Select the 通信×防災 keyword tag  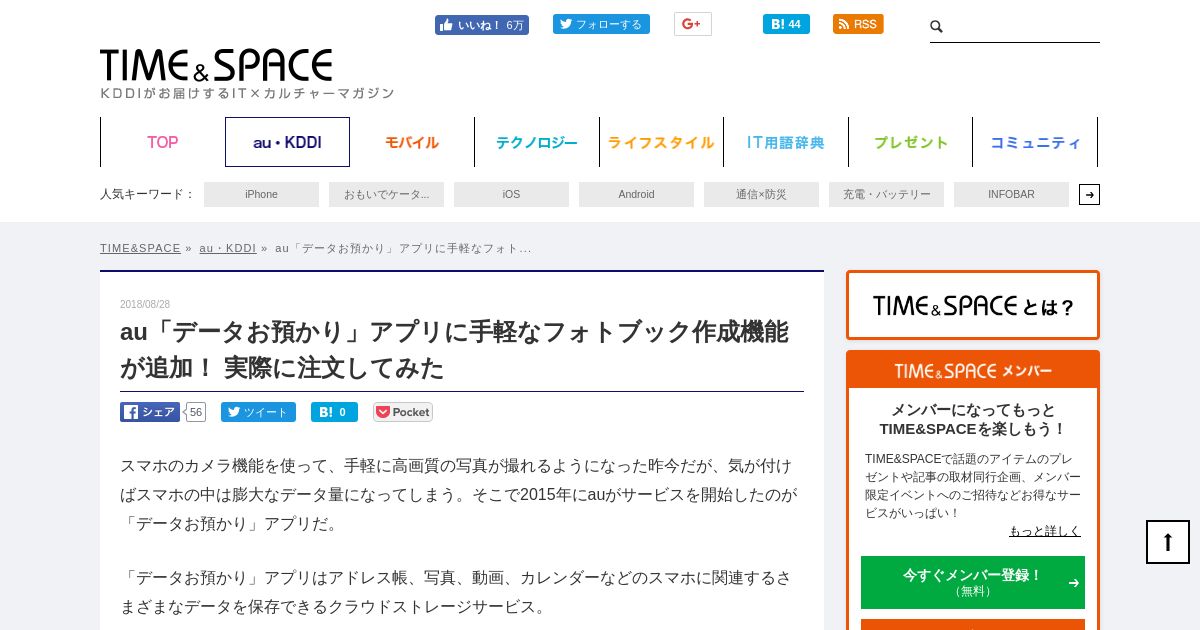[x=761, y=194]
